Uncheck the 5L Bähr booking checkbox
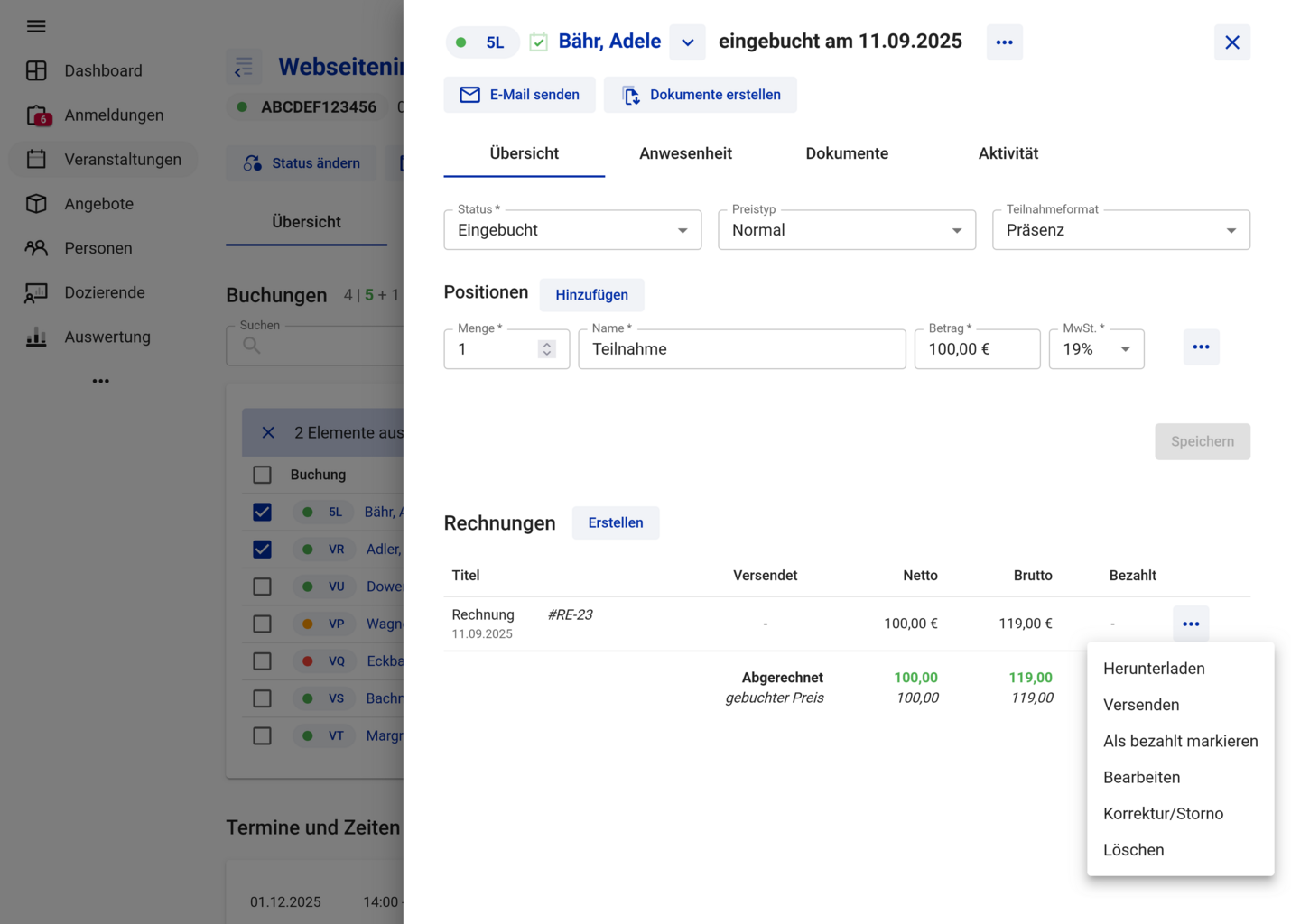 pyautogui.click(x=262, y=513)
